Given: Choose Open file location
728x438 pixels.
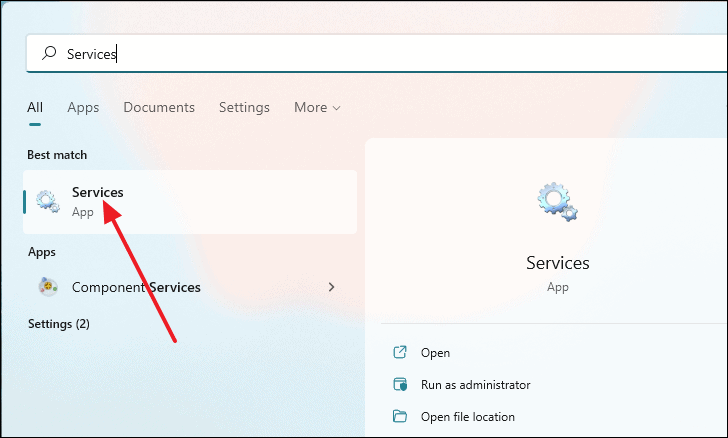Looking at the screenshot, I should coord(468,417).
